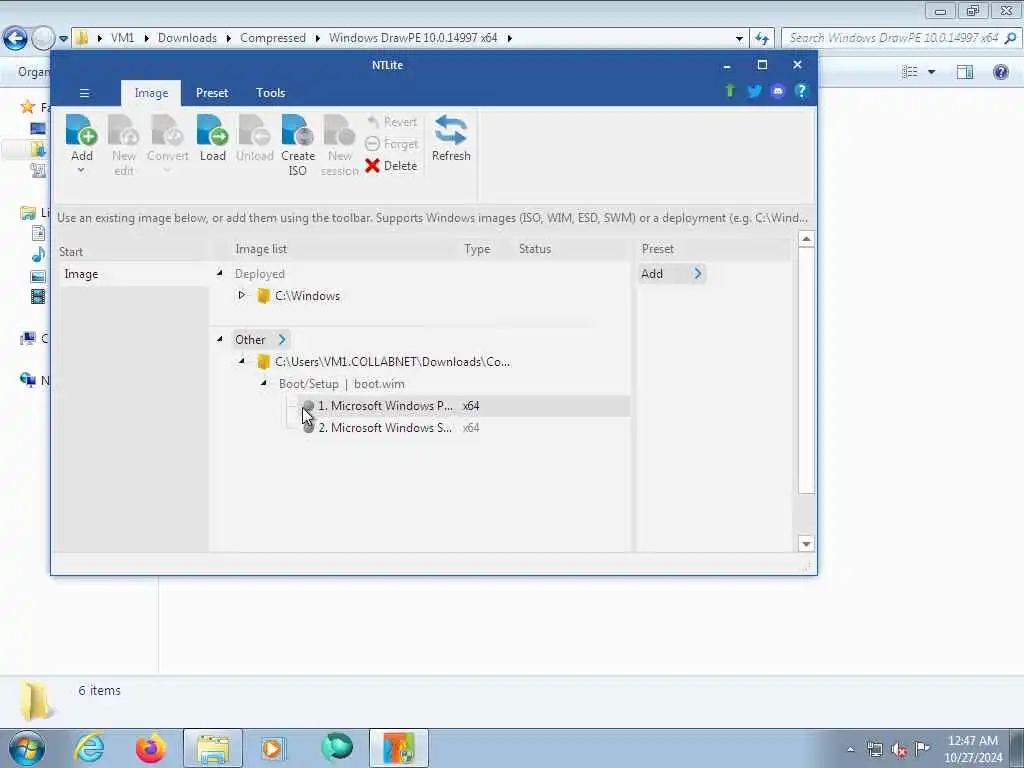Click the C:\Windows folder icon
Screen dimensions: 1024x768
263,296
